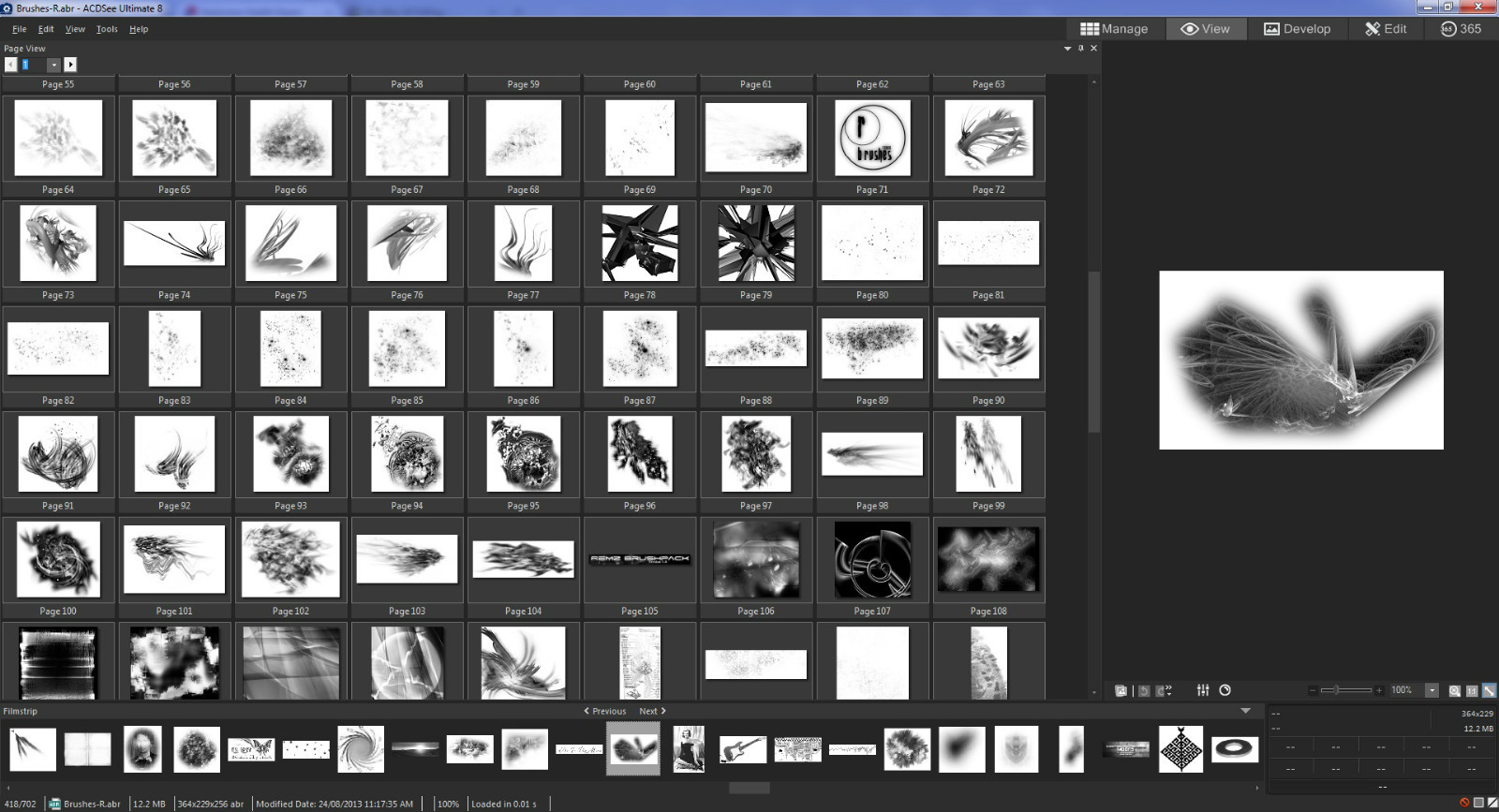Viewport: 1499px width, 812px height.
Task: Expand the bottom toolbar overflow chevron
Action: [x=1171, y=690]
